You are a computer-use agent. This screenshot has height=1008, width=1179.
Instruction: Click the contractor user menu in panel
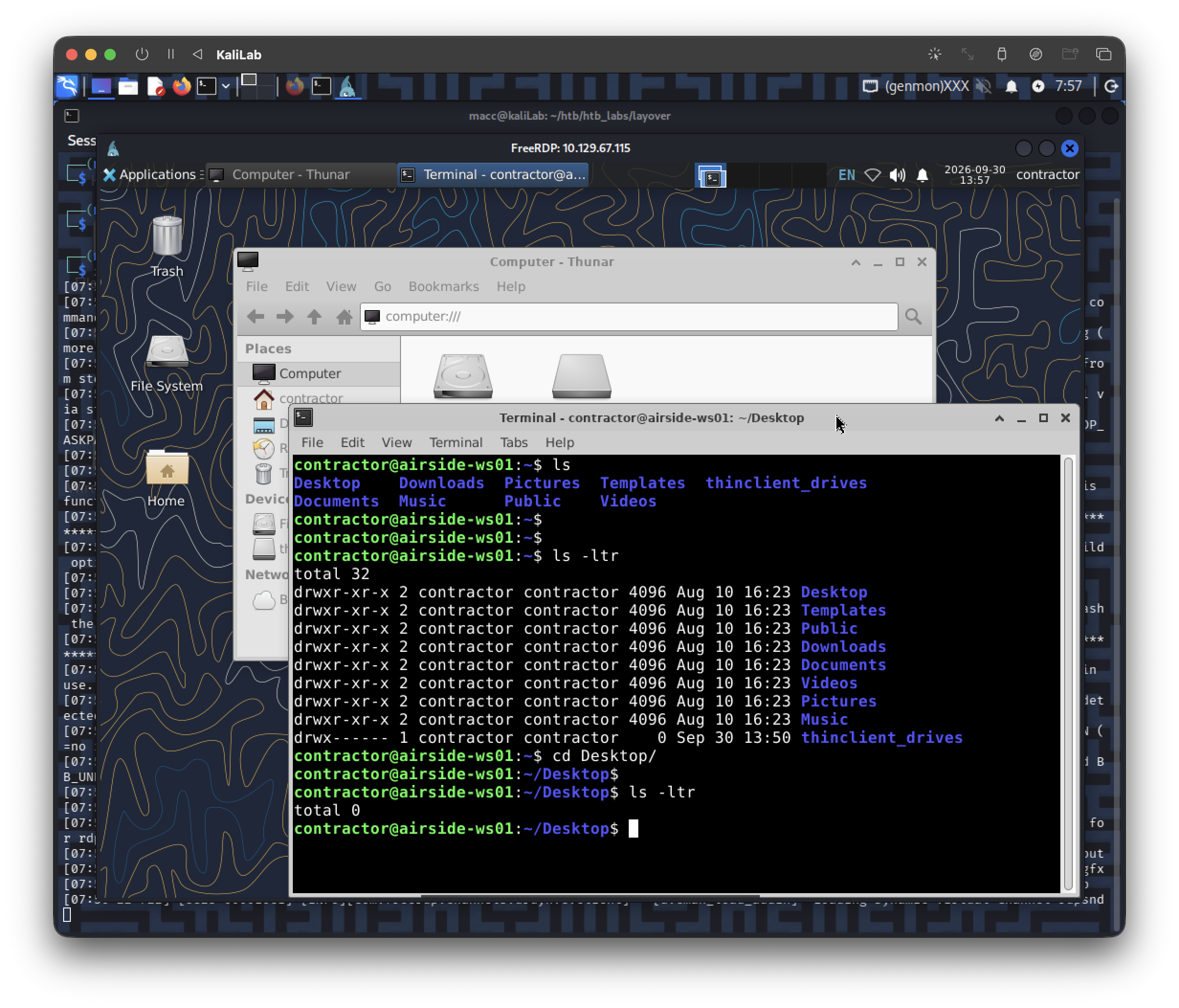pos(1047,175)
